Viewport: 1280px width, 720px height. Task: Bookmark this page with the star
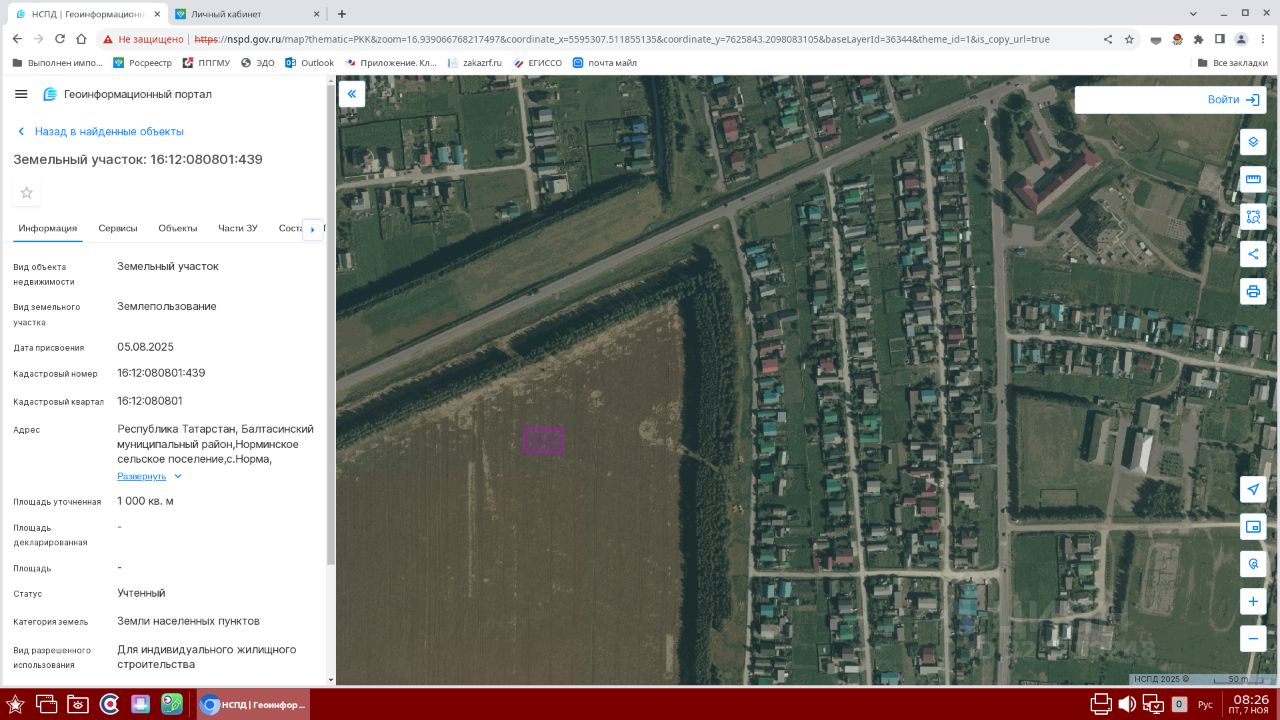tap(1129, 39)
